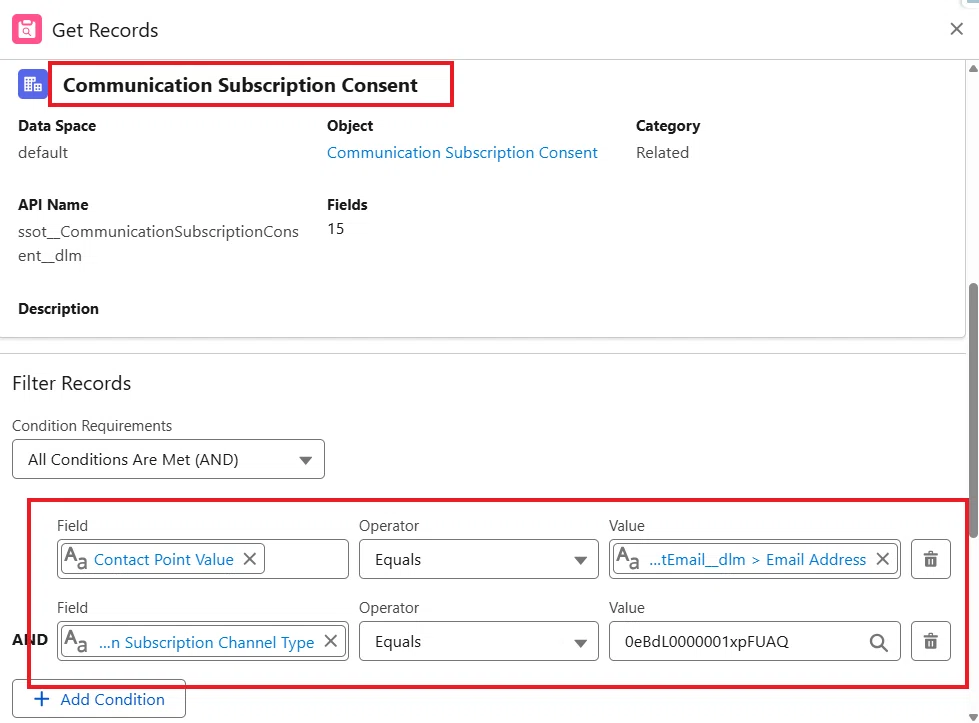Image resolution: width=979 pixels, height=723 pixels.
Task: Click the Communication Subscription Consent heading
Action: [240, 85]
